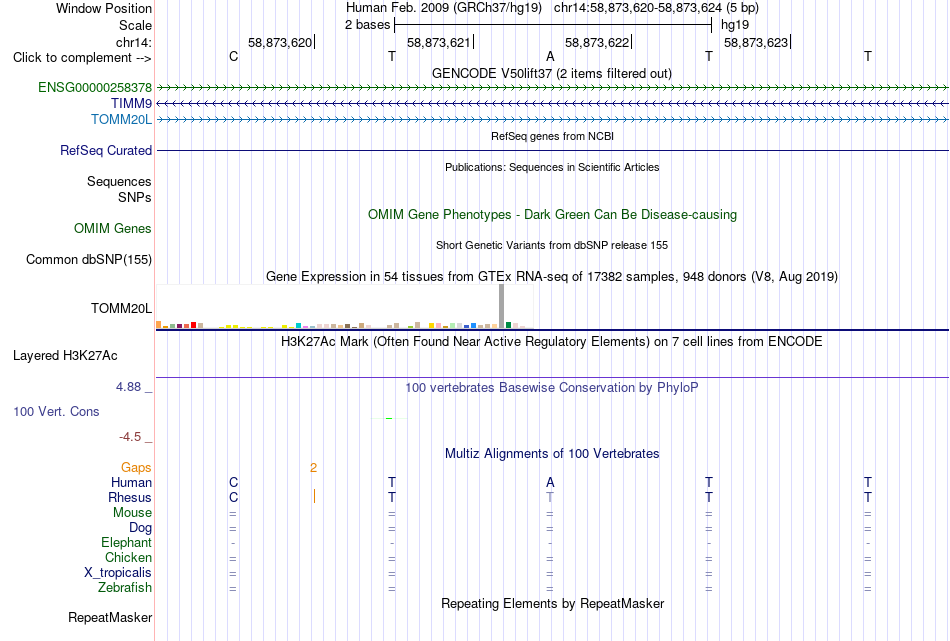
Task: Click the orange gap count '2'
Action: pyautogui.click(x=313, y=468)
